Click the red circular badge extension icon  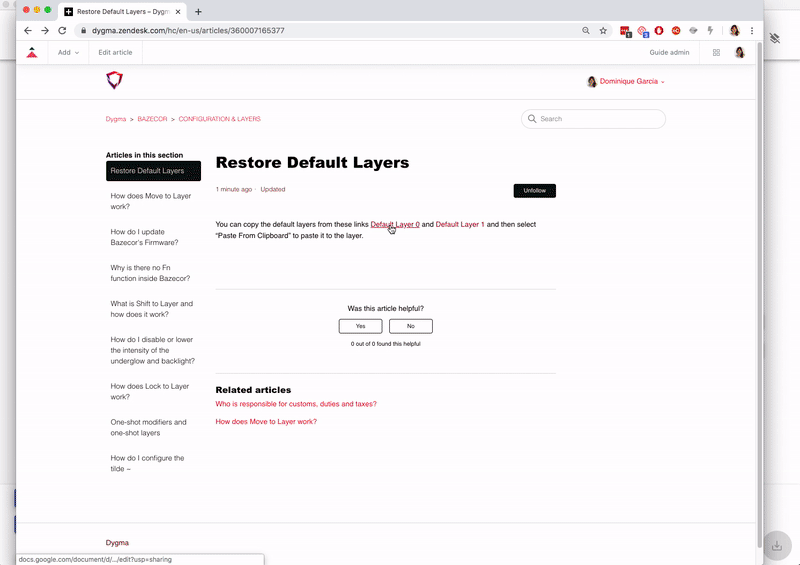click(676, 31)
